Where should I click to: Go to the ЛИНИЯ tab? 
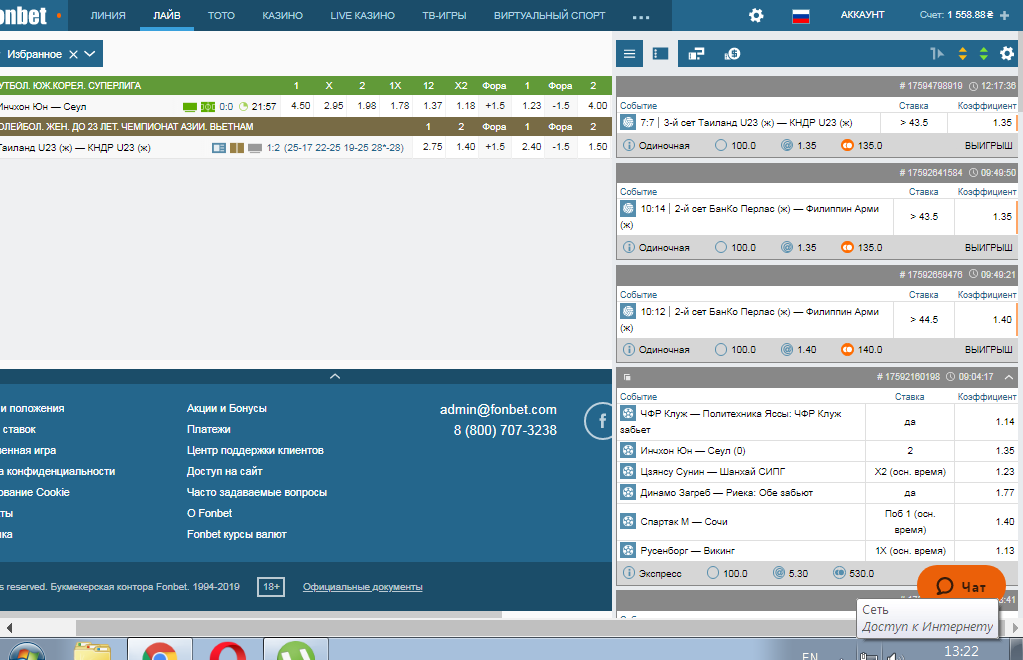[x=108, y=15]
